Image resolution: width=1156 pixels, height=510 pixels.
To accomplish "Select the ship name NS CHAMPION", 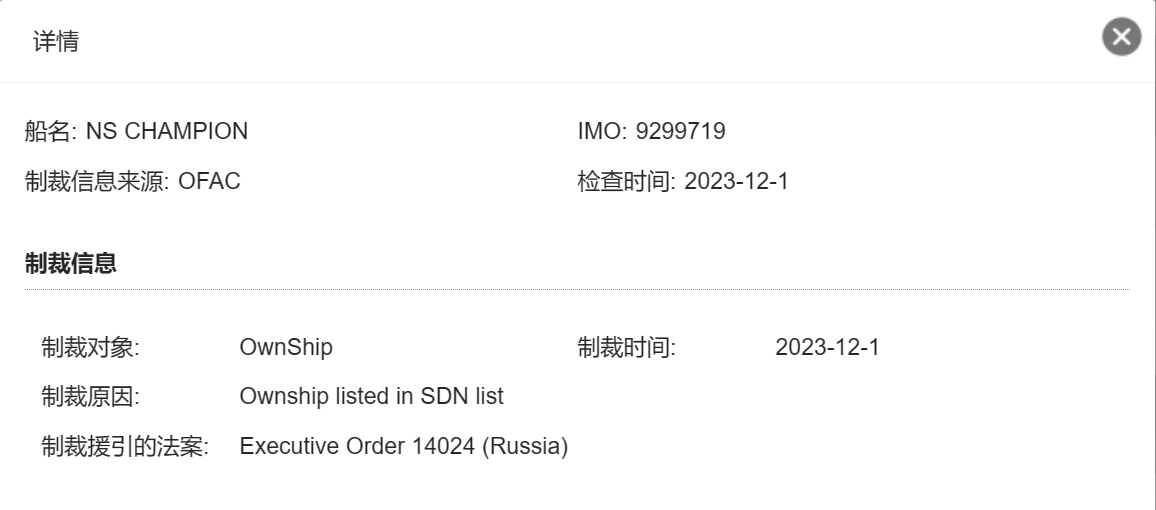I will coord(167,131).
